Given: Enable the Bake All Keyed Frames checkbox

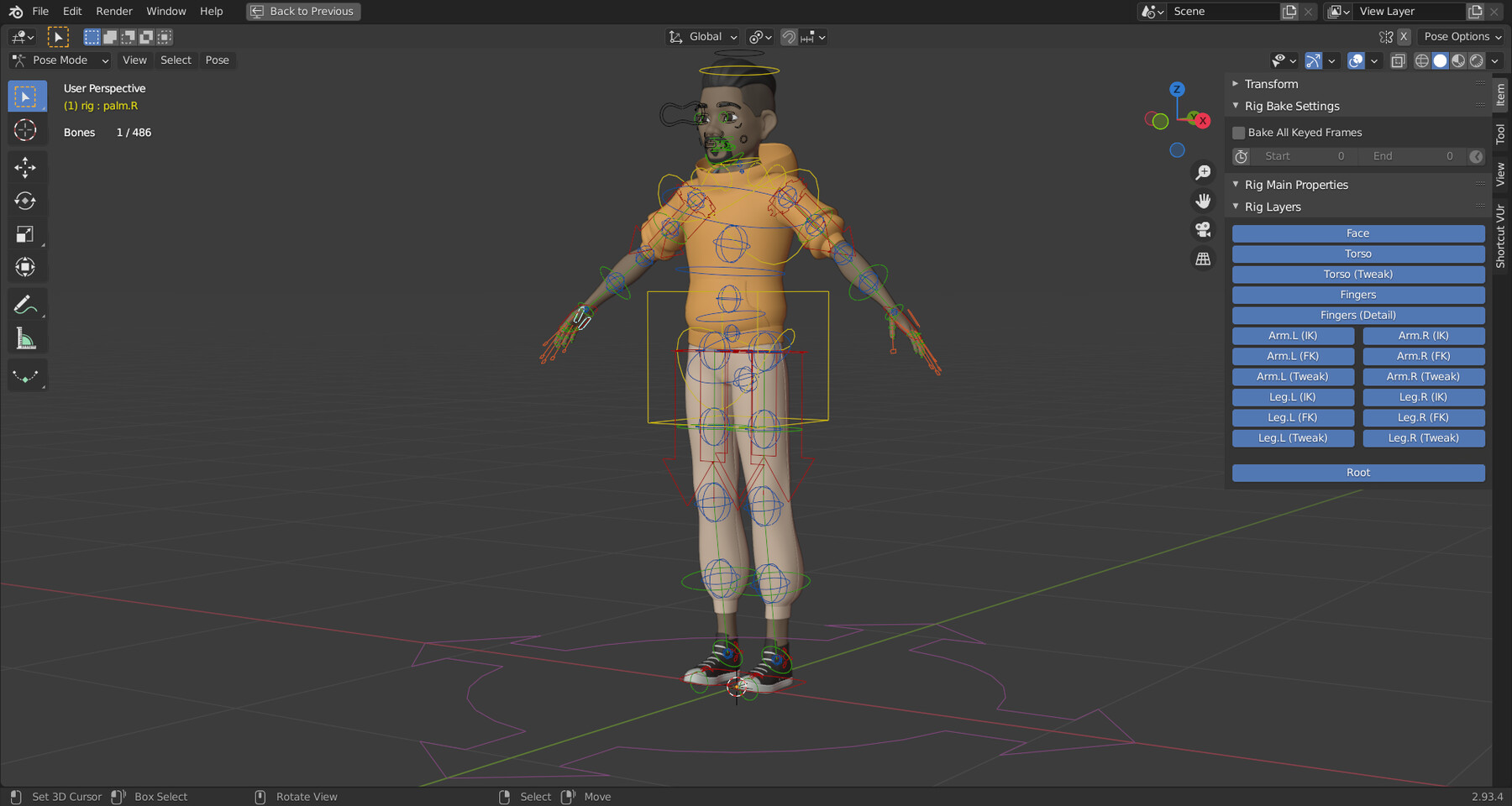Looking at the screenshot, I should [x=1238, y=132].
